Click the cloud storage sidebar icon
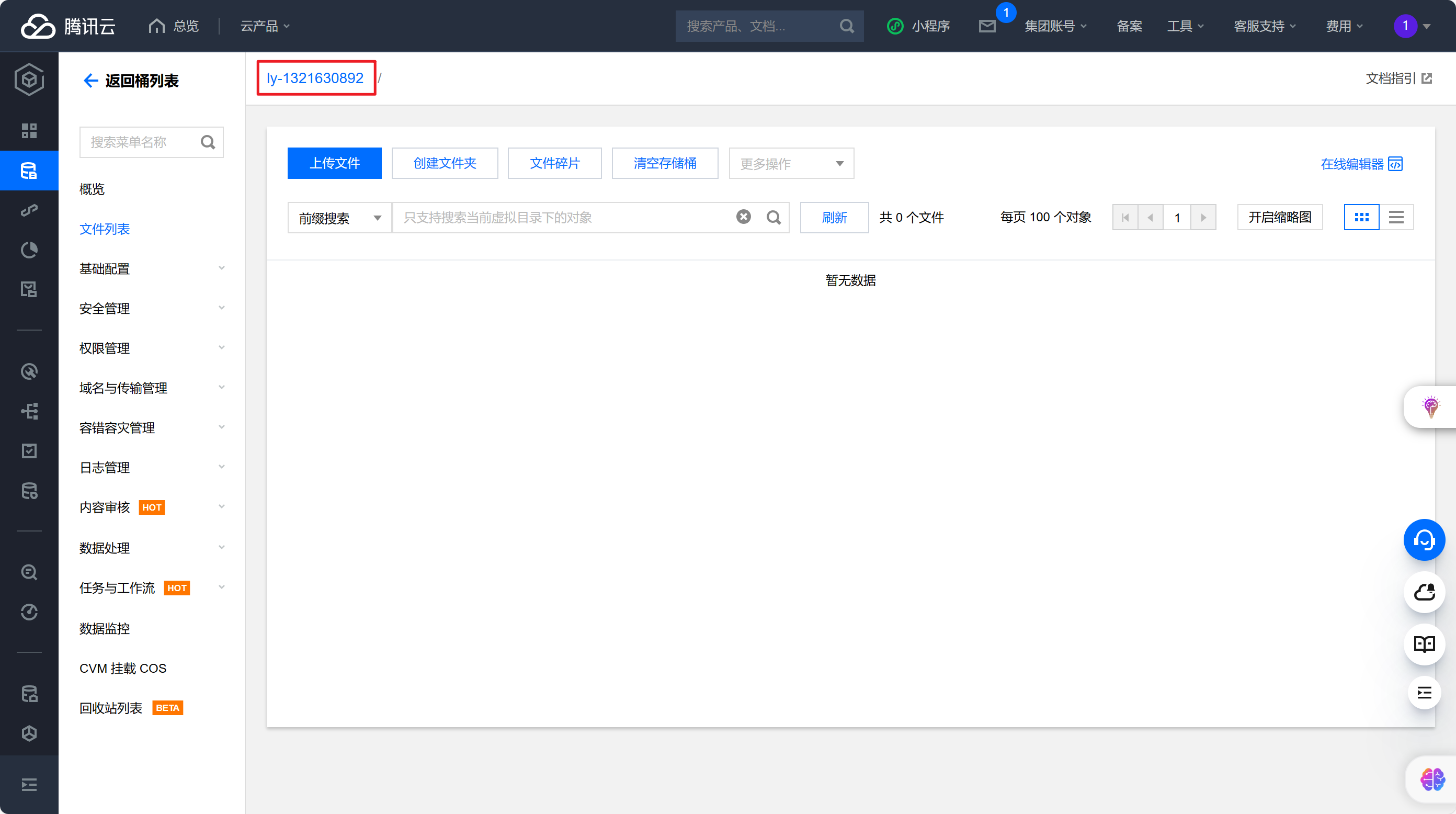 pyautogui.click(x=29, y=170)
